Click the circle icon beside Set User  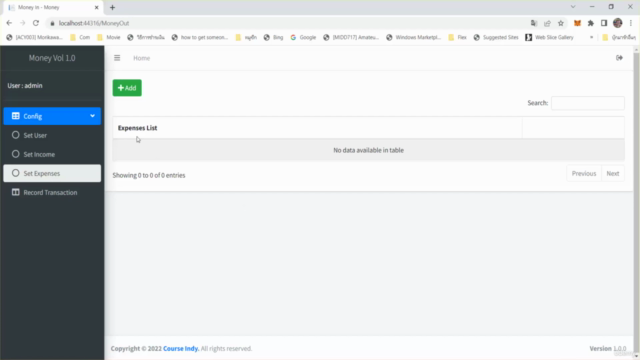coord(16,135)
